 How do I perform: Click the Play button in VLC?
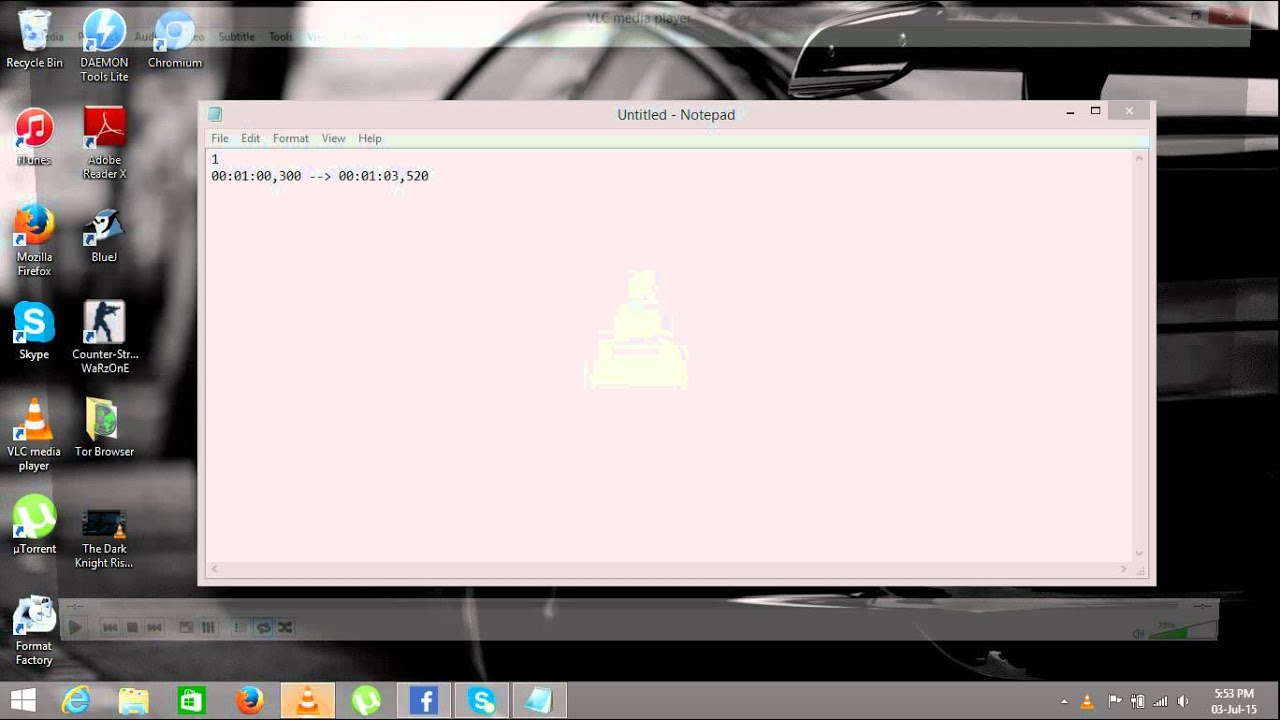(75, 627)
